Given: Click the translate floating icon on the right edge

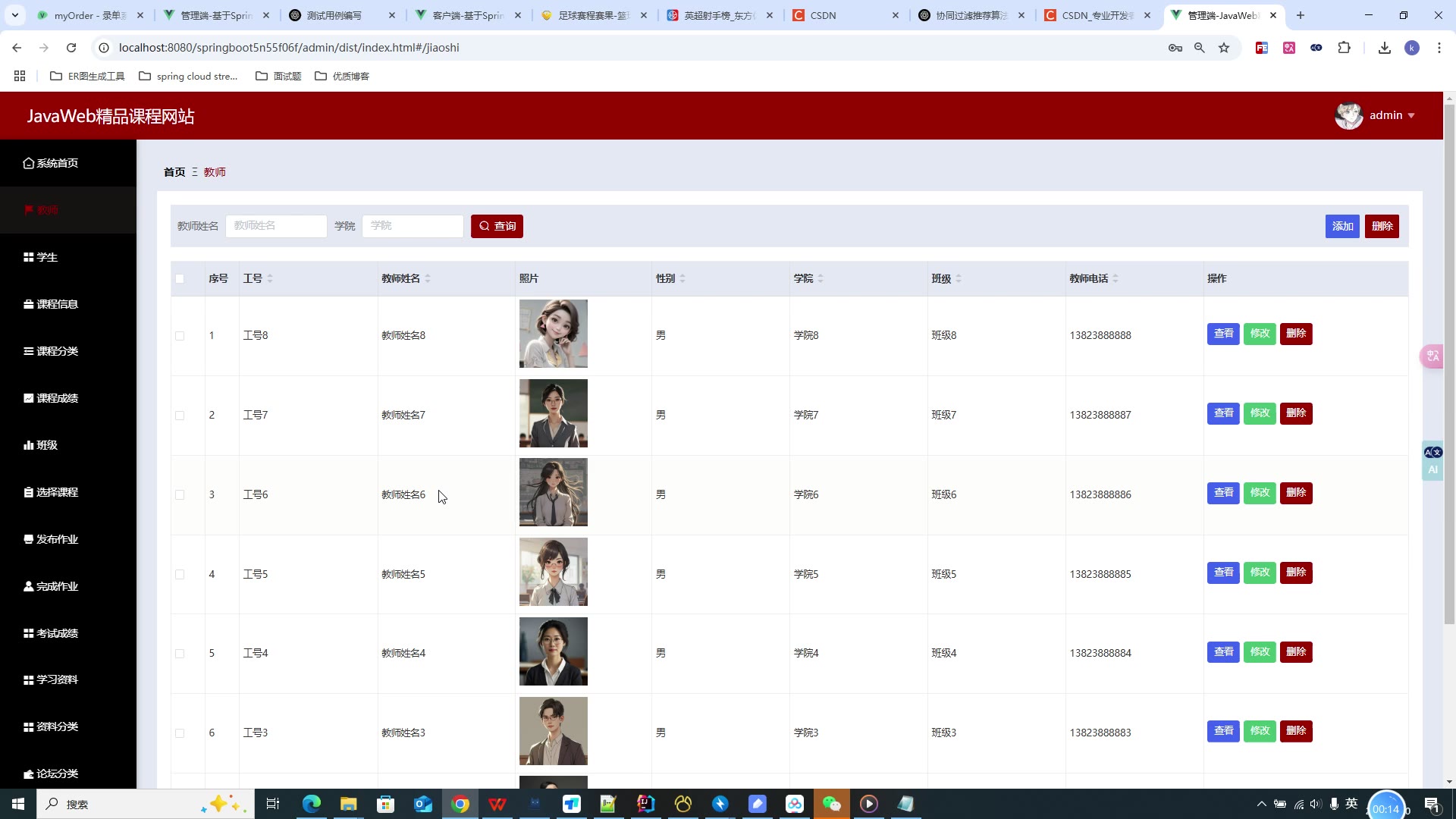Looking at the screenshot, I should click(x=1432, y=356).
